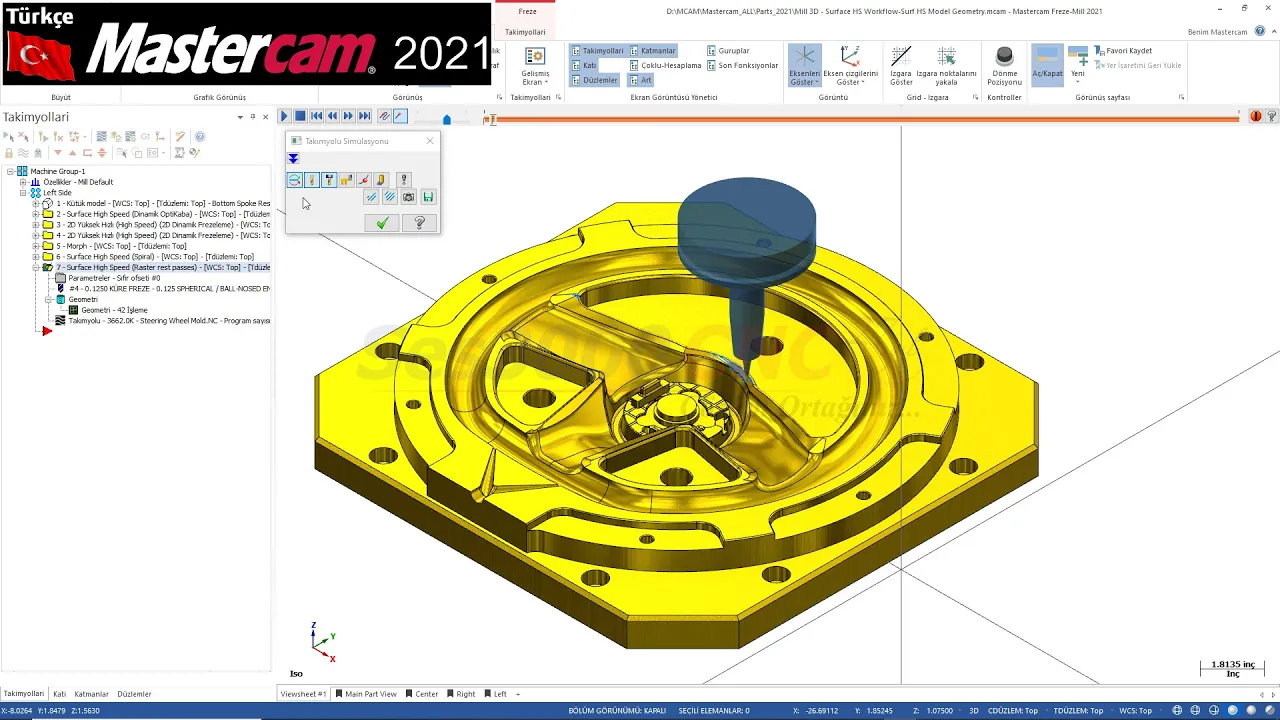Select the Right view bookmark
This screenshot has height=720, width=1280.
tap(461, 693)
